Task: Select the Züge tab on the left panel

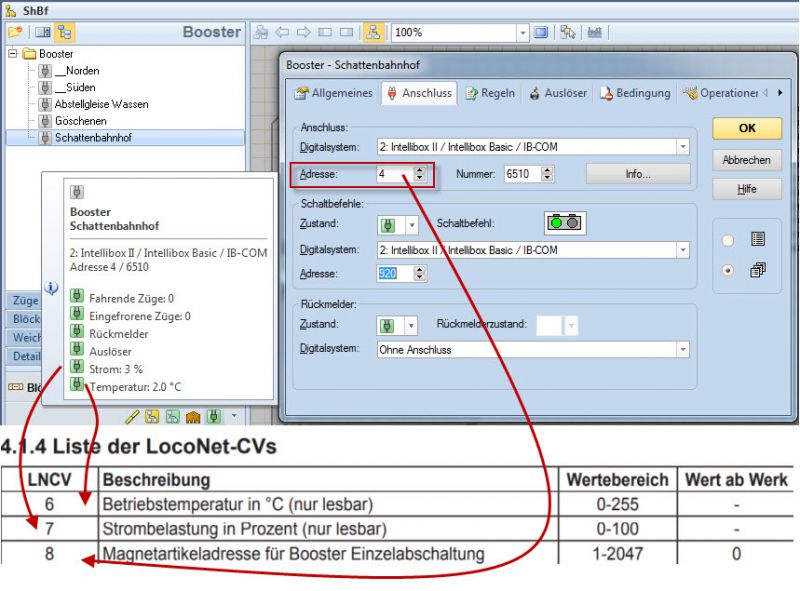Action: point(24,300)
